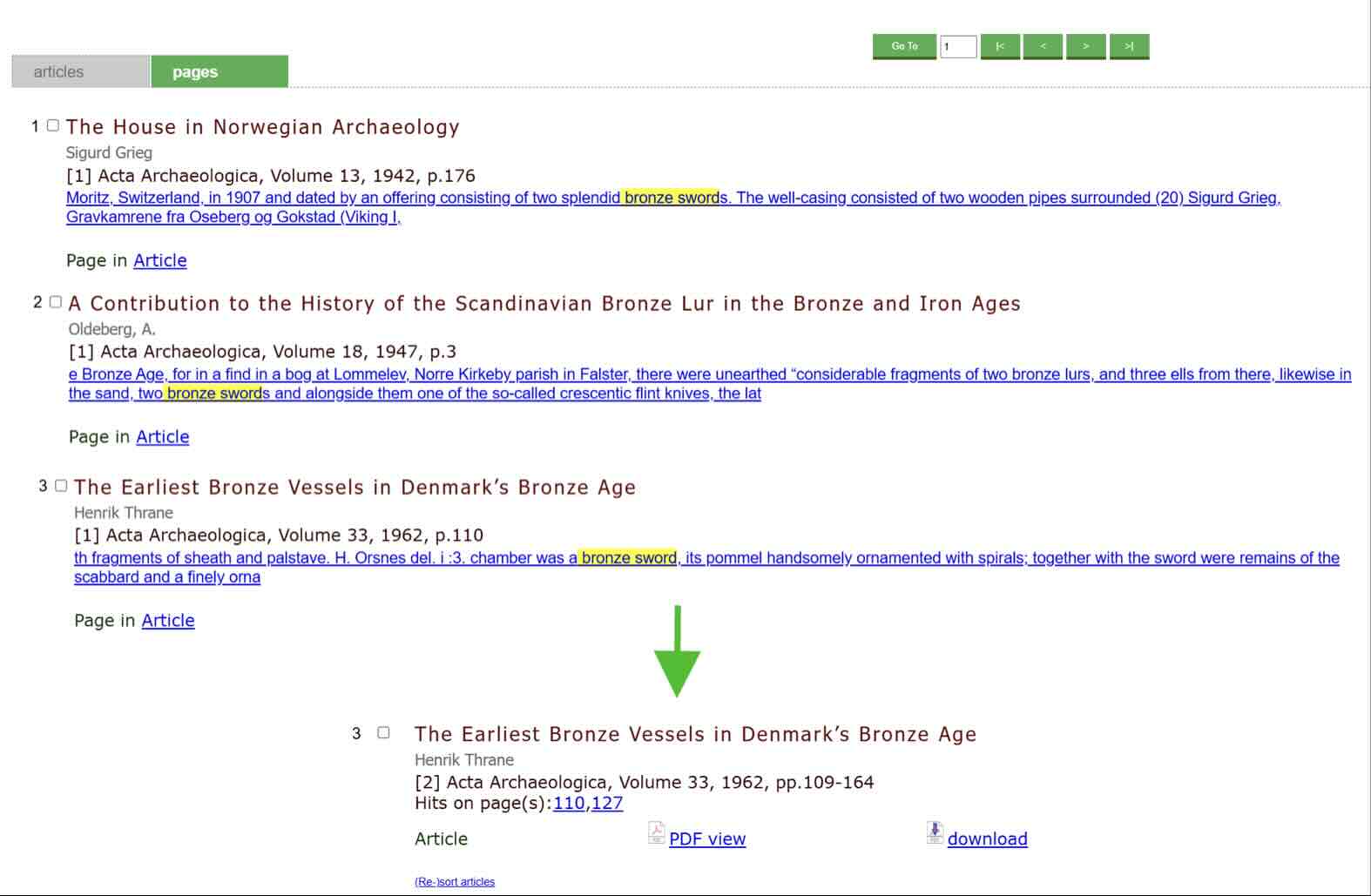This screenshot has height=896, width=1371.
Task: Select checkbox for Scandinavian Bronze Lur result
Action: click(x=56, y=302)
